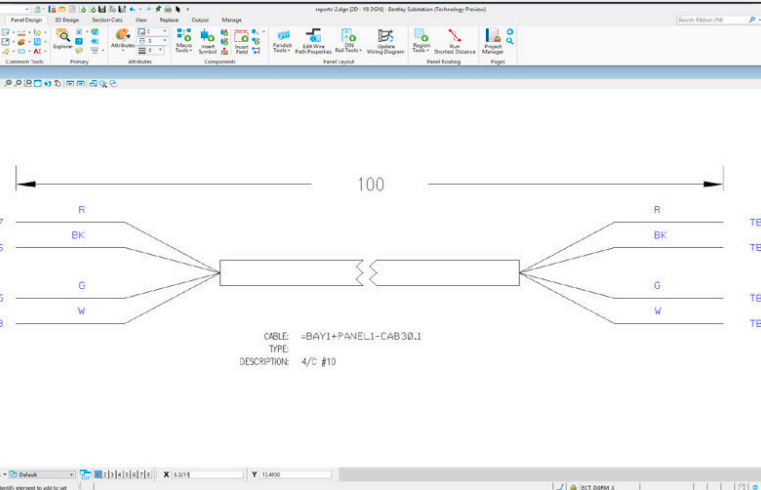
Task: Open Edit Wire Path Properties
Action: pyautogui.click(x=313, y=41)
